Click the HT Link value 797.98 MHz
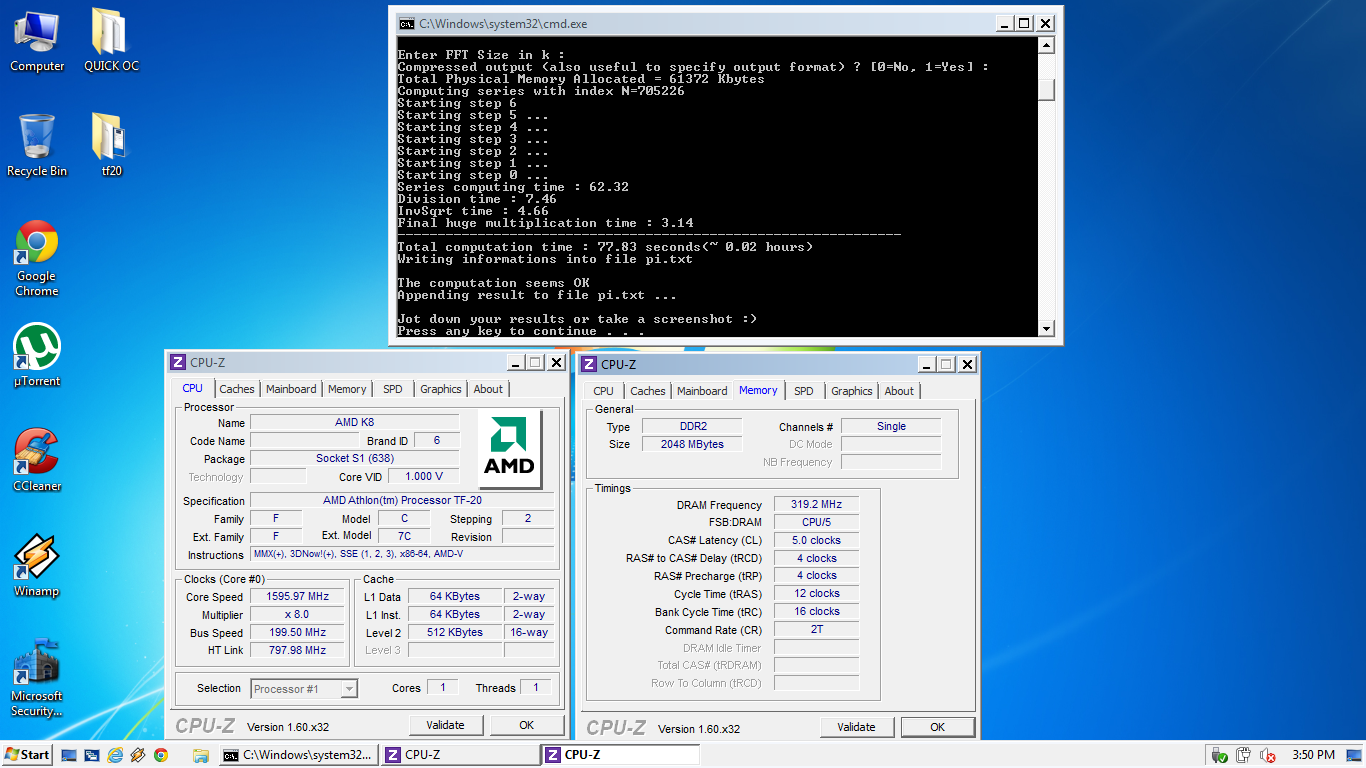 coord(298,651)
